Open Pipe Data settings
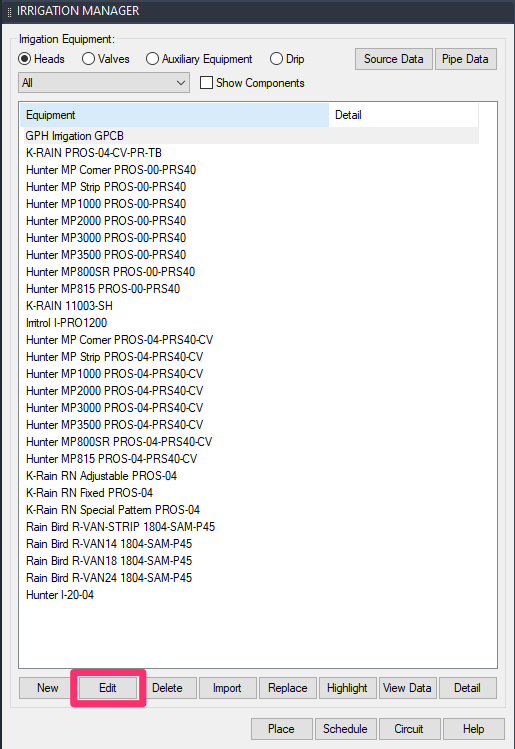 [x=465, y=59]
